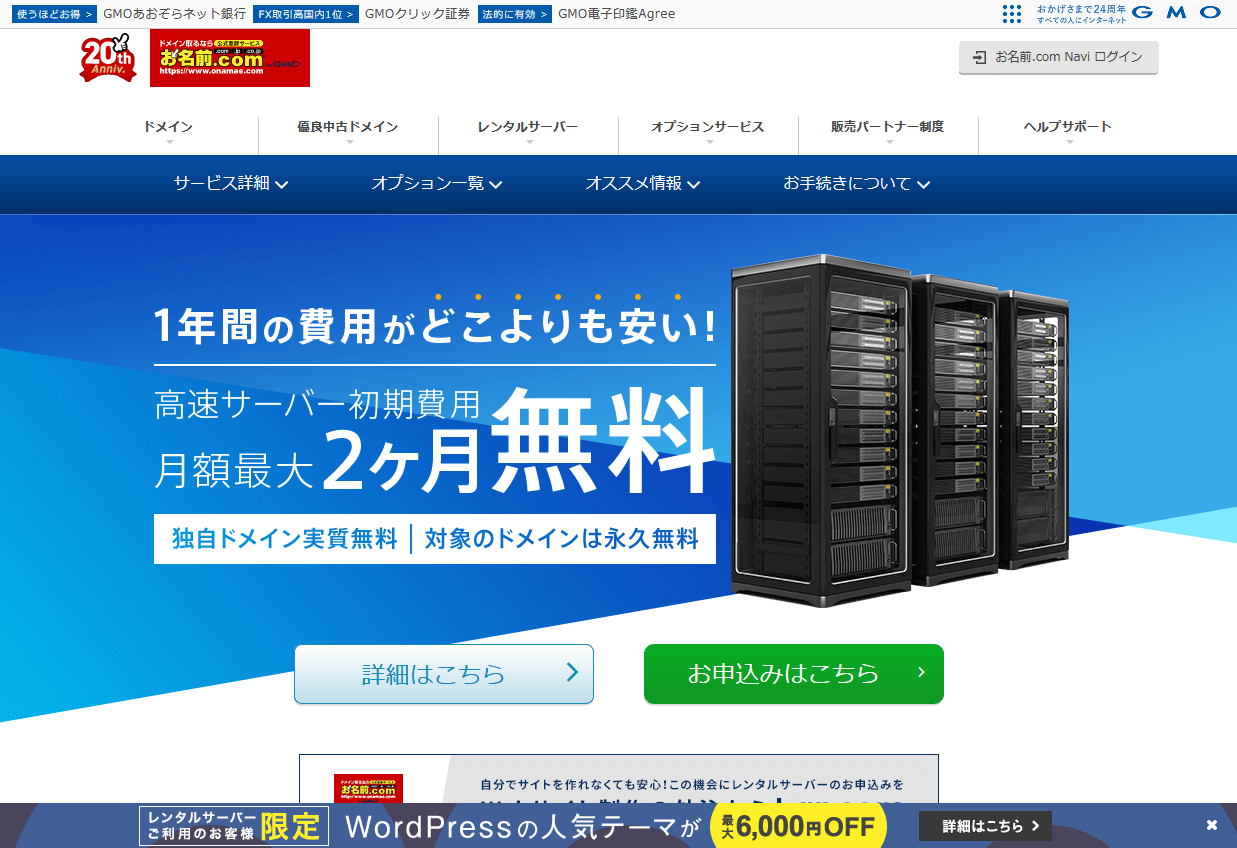Click the 20th Anniversary badge
This screenshot has height=848, width=1237.
coord(107,59)
